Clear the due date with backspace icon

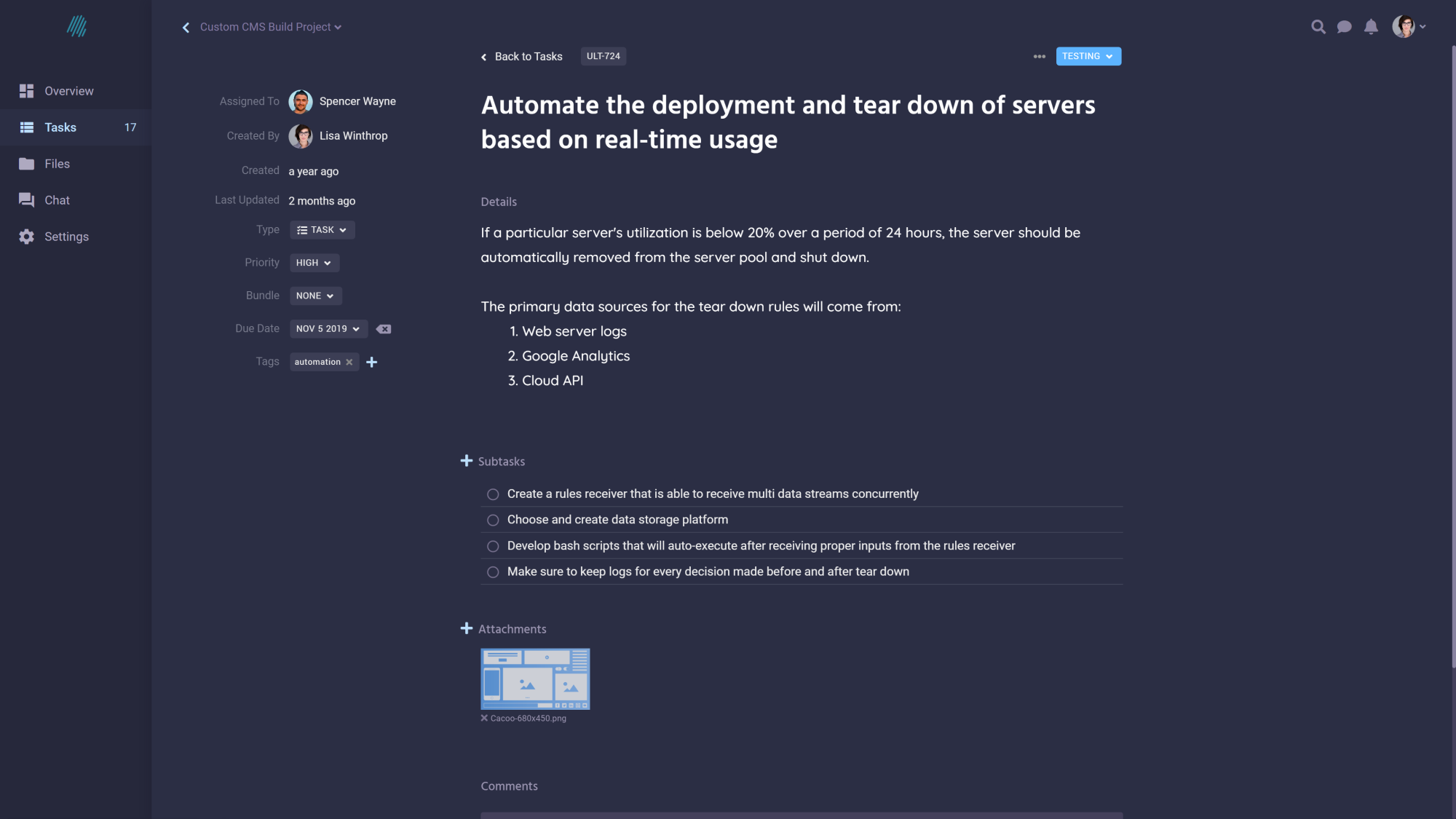coord(384,329)
